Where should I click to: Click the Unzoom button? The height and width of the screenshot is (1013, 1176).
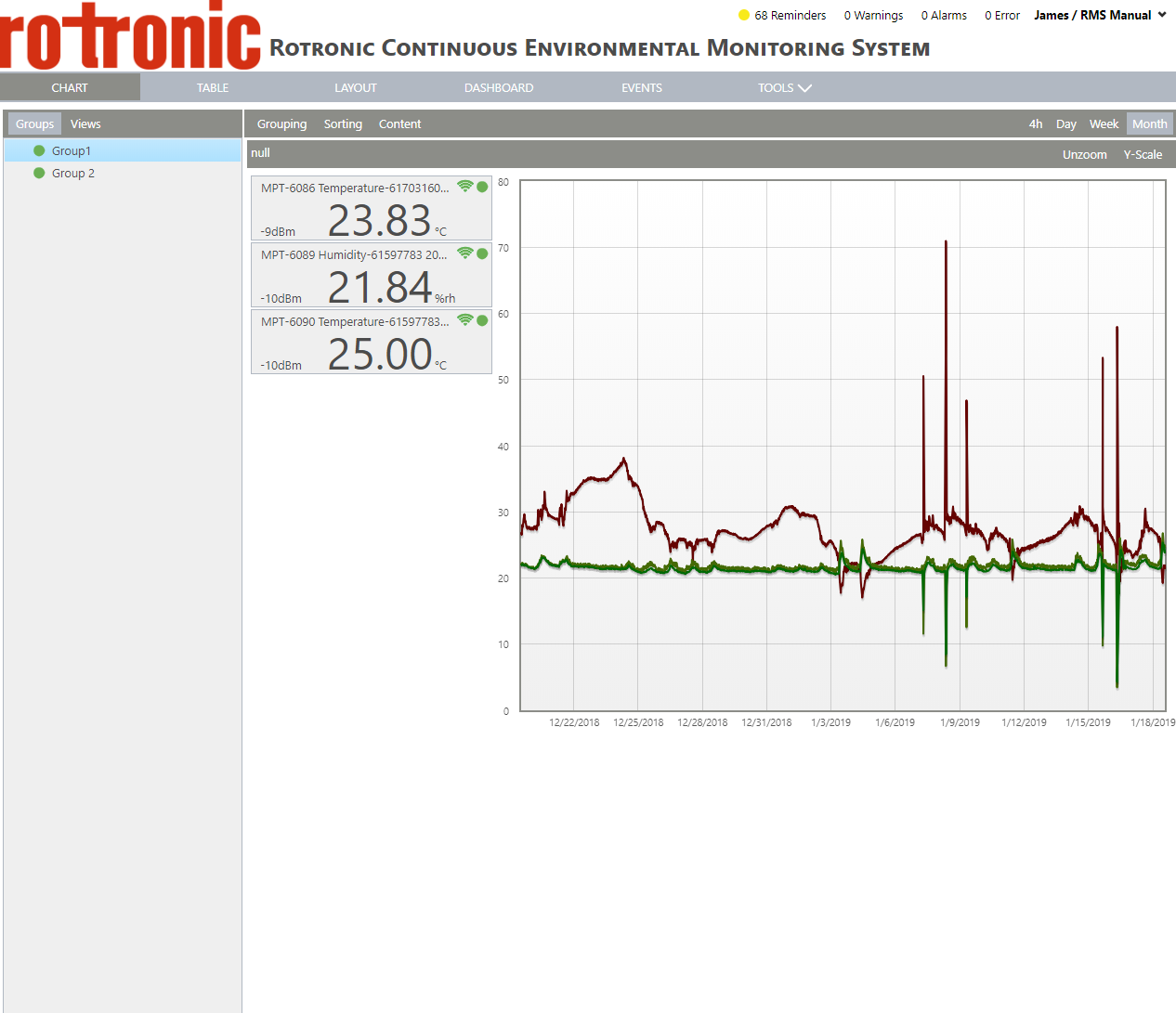tap(1085, 155)
